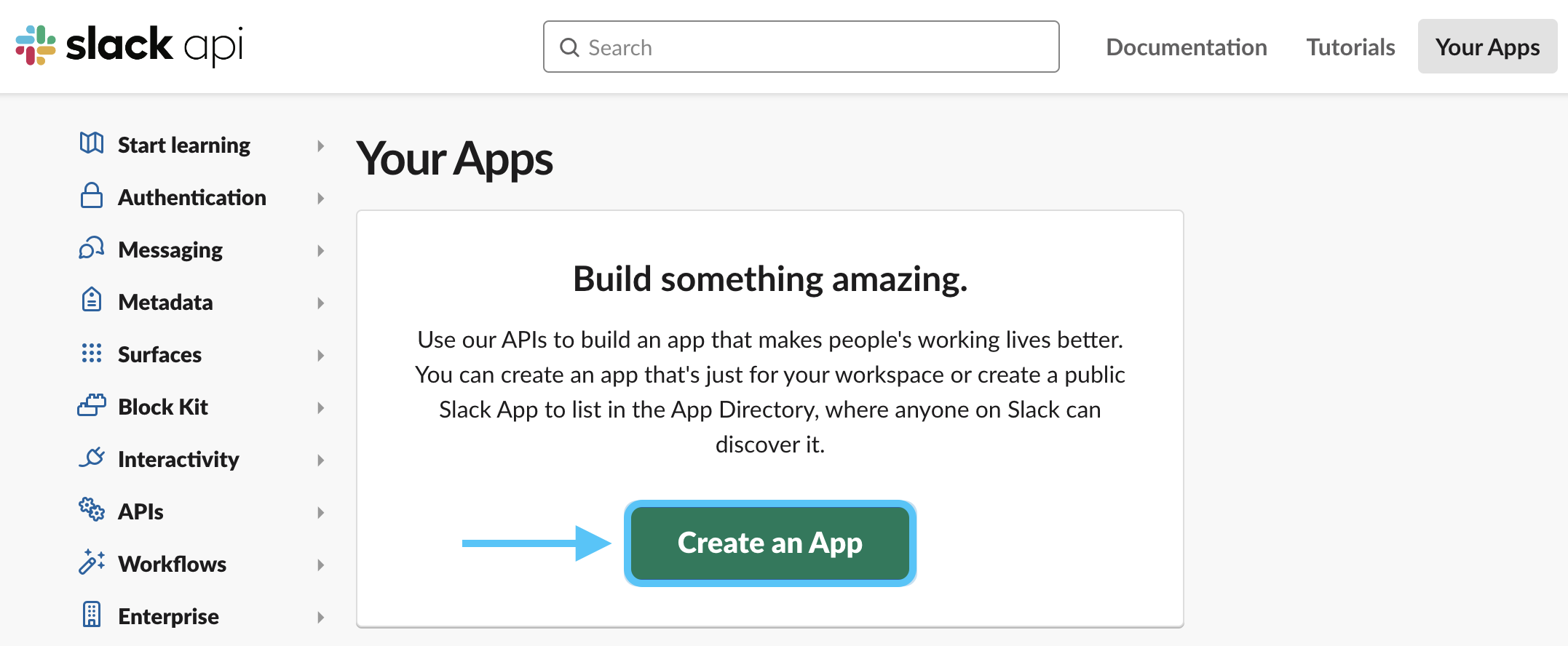
Task: Open Surfaces in the sidebar
Action: pos(159,355)
